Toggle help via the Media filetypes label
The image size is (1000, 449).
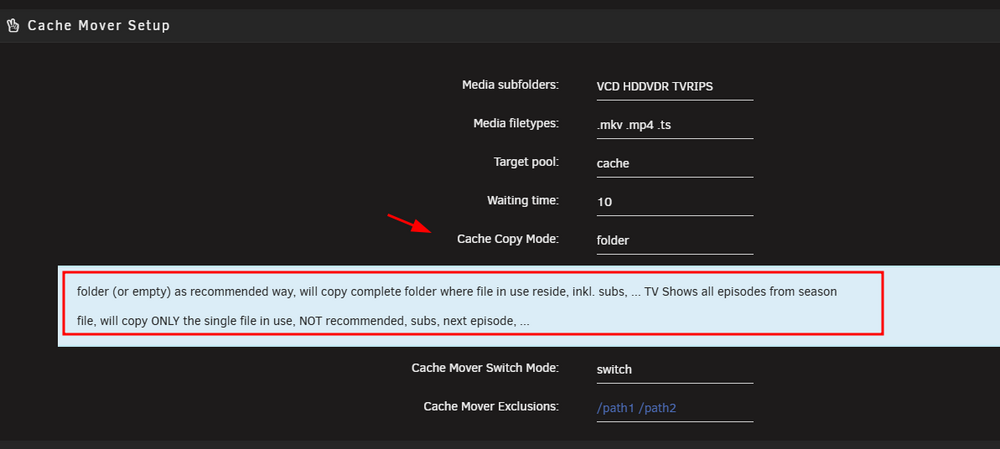tap(516, 123)
